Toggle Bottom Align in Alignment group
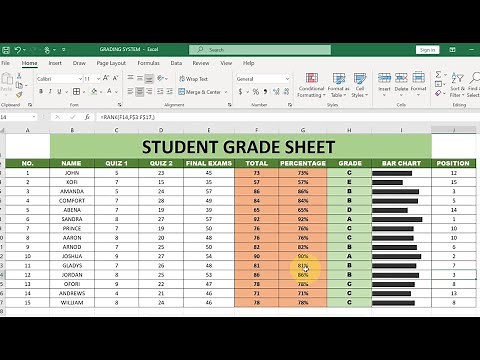This screenshot has width=480, height=360. point(149,78)
